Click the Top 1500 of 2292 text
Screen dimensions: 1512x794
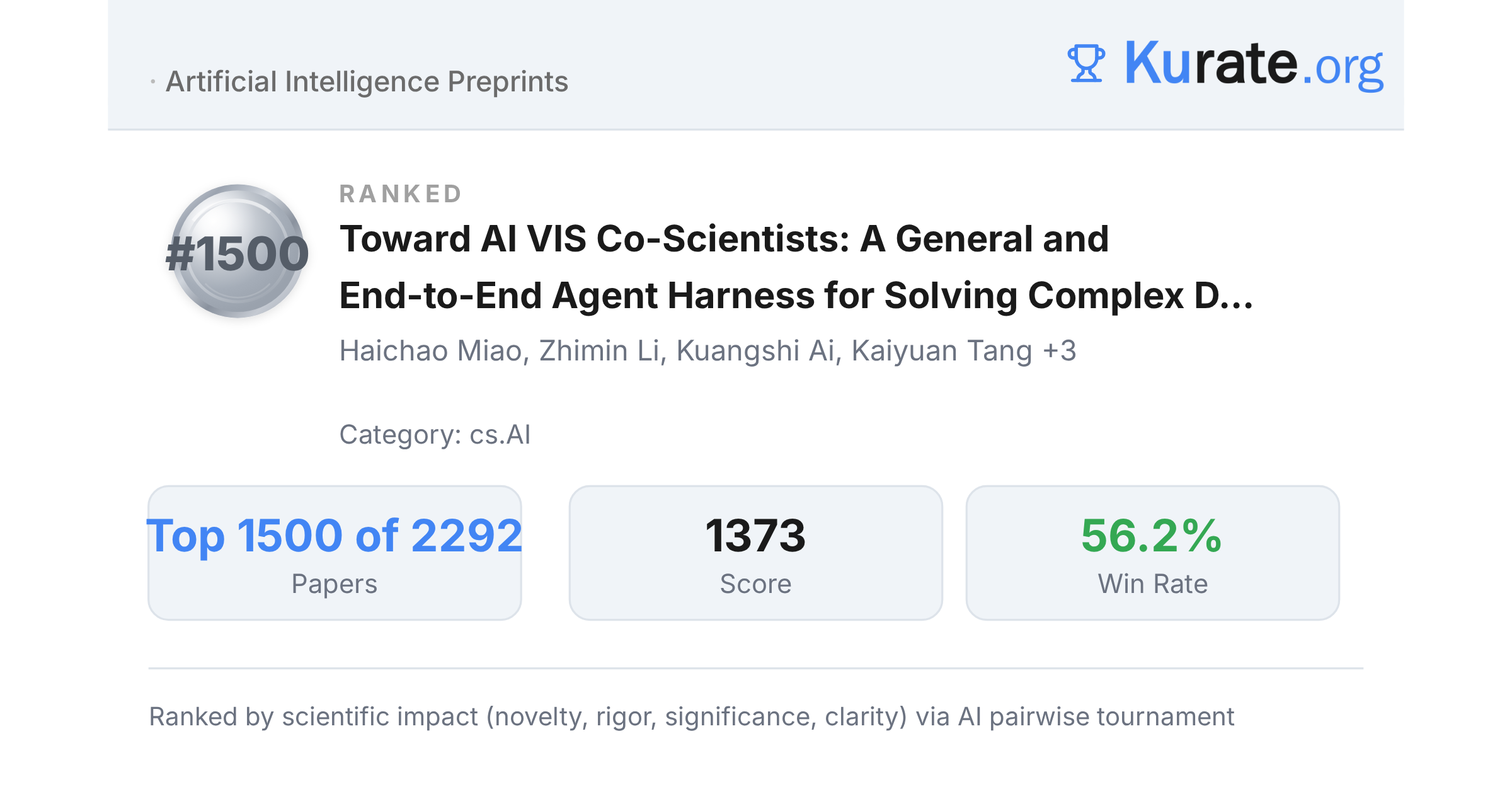pos(335,536)
